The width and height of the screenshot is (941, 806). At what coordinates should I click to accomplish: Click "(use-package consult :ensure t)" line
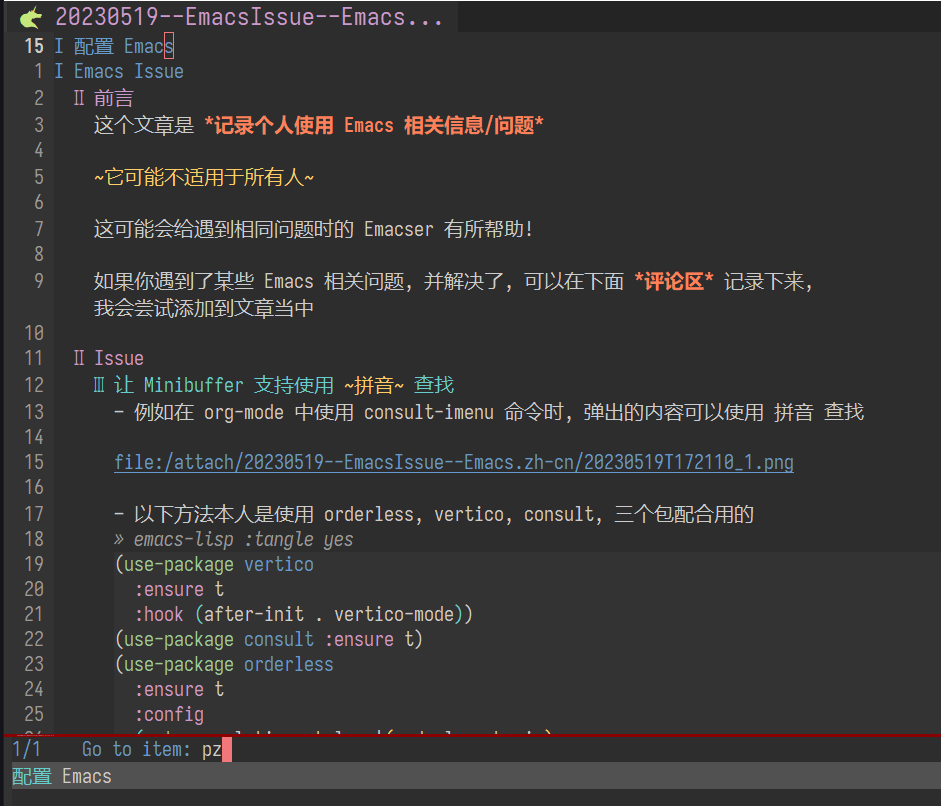tap(269, 640)
